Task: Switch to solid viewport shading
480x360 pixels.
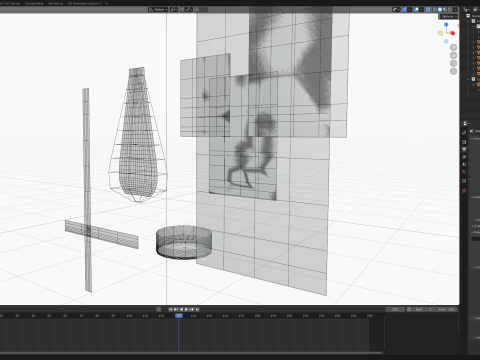Action: tap(440, 9)
